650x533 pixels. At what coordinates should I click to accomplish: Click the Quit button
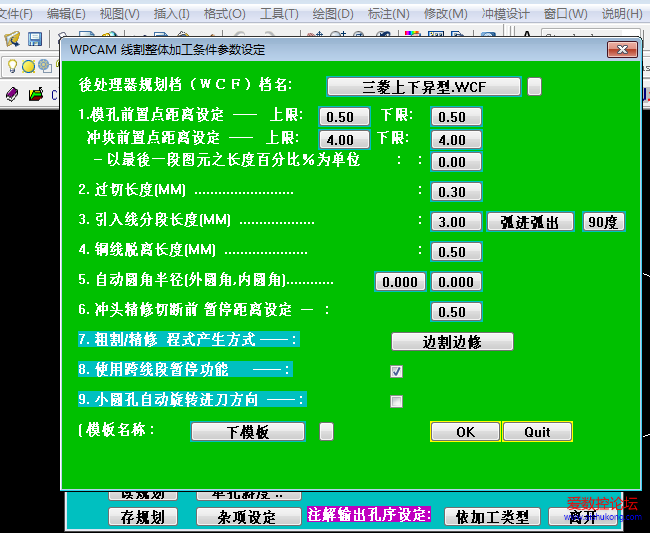537,431
